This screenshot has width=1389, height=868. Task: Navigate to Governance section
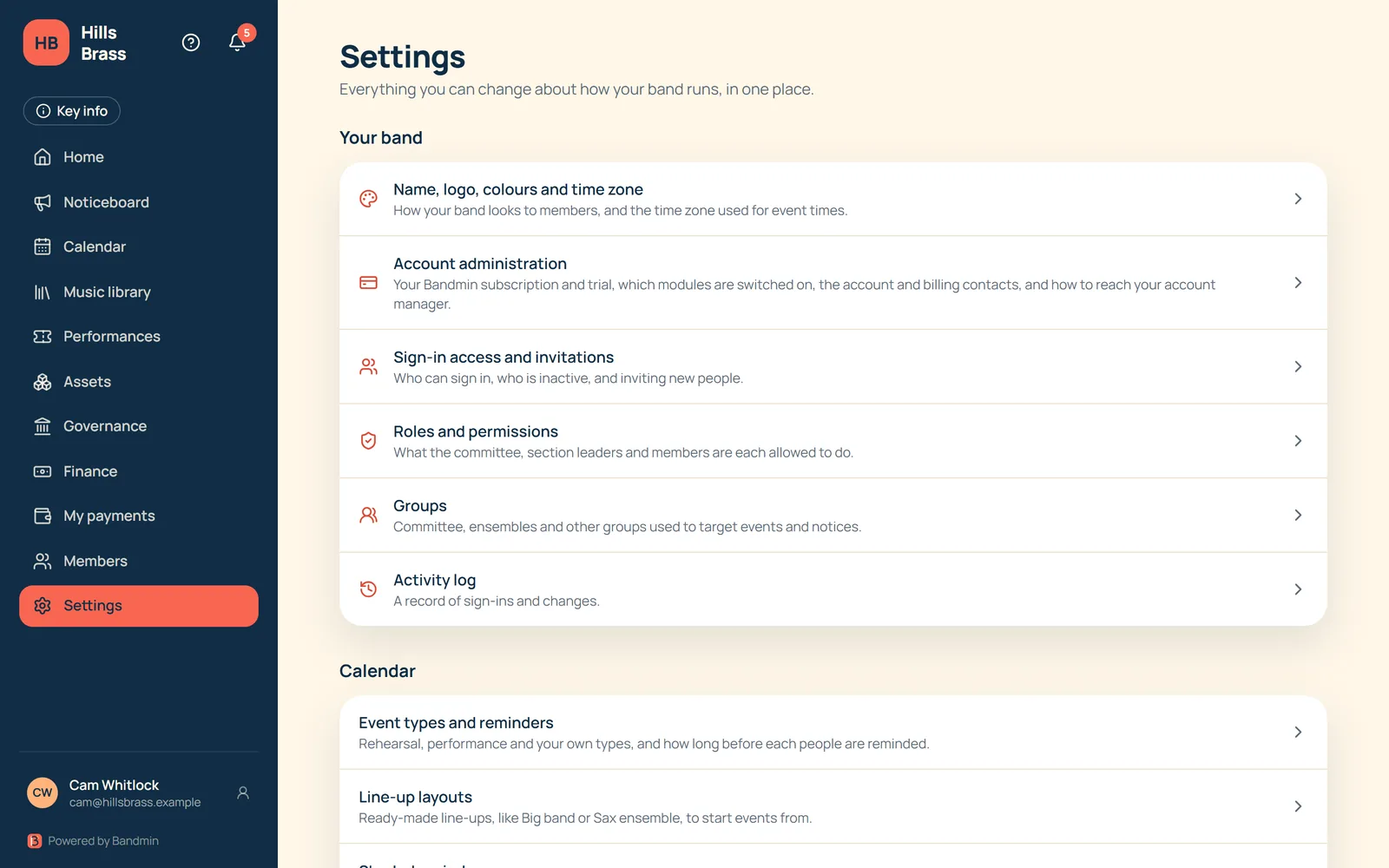tap(139, 426)
